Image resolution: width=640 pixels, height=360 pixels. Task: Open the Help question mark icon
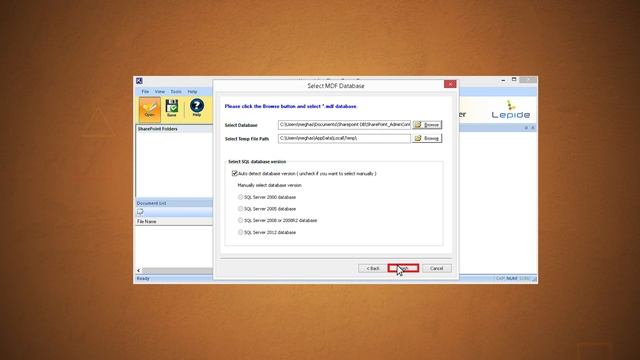[x=197, y=107]
